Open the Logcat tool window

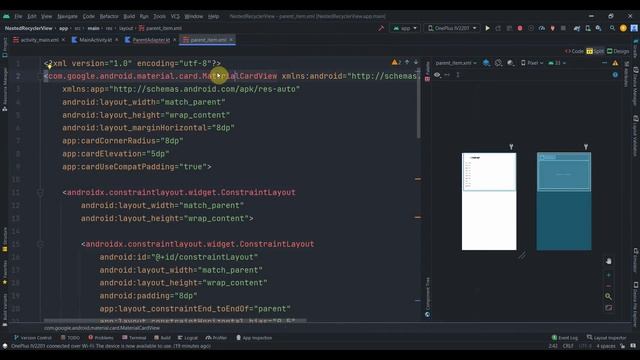point(188,338)
